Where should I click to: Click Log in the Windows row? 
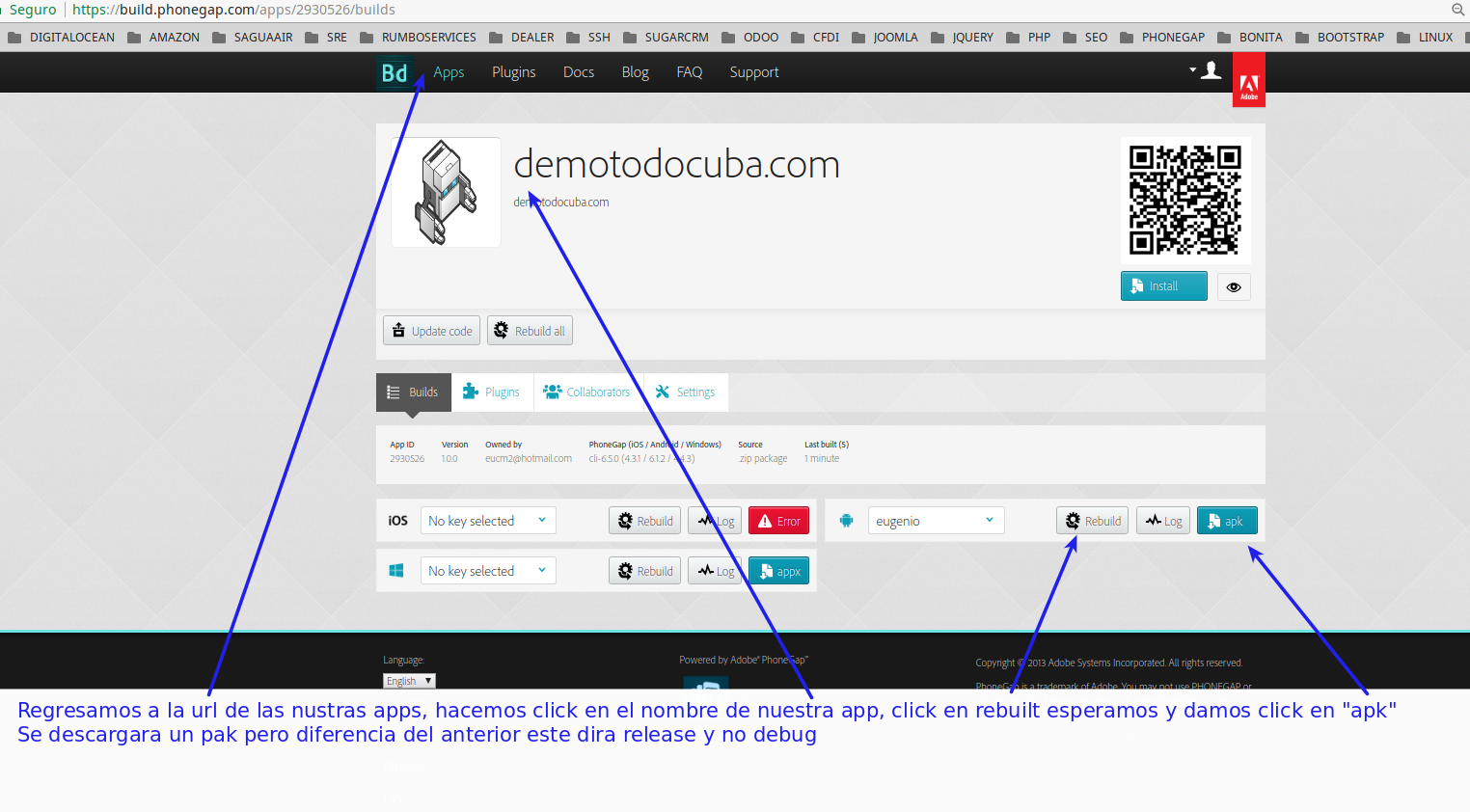pos(715,571)
